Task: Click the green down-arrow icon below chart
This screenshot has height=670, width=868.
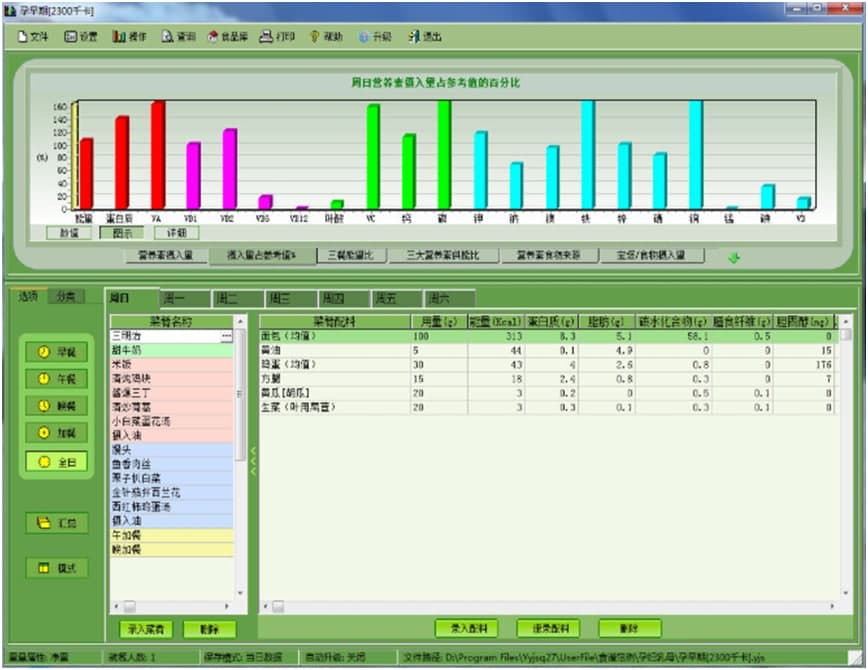Action: tap(734, 257)
